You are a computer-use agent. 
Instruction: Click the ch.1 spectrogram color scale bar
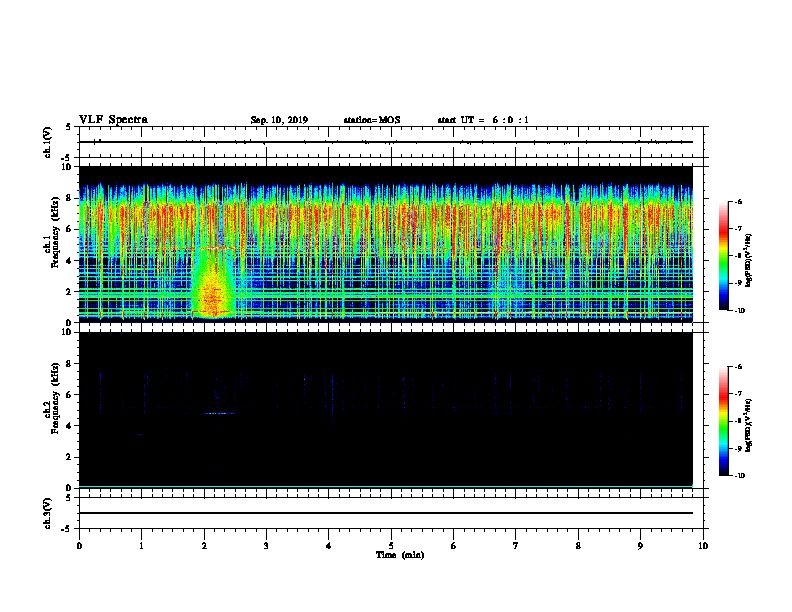(x=724, y=256)
